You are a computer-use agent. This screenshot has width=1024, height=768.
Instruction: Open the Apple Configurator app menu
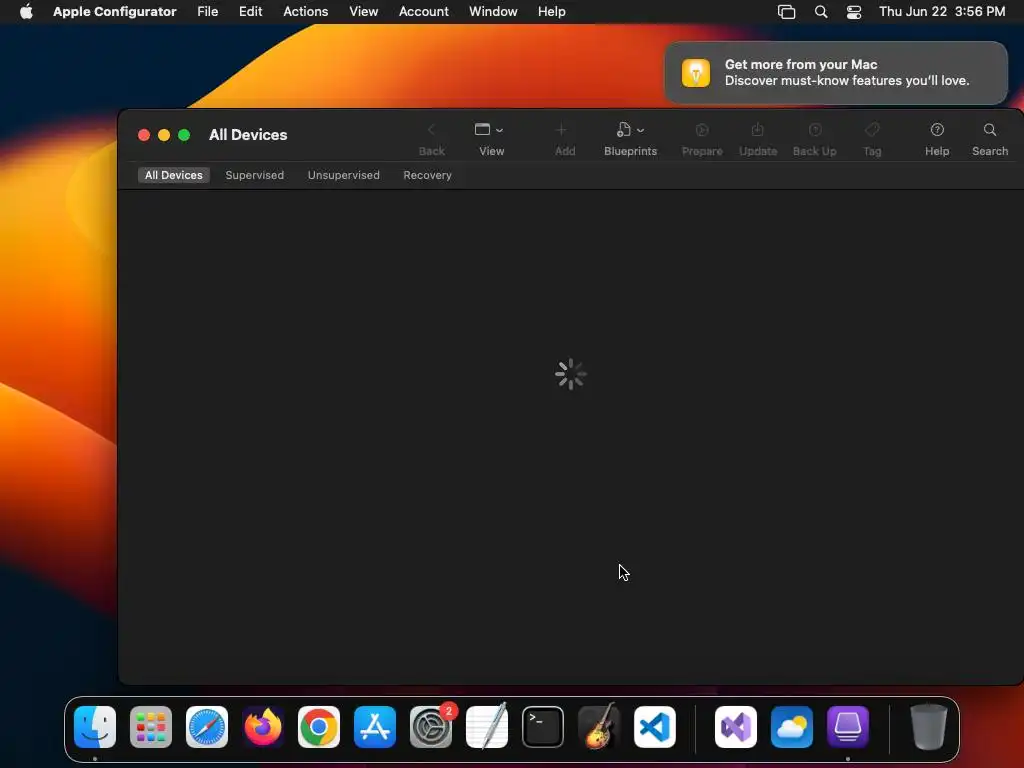coord(114,11)
